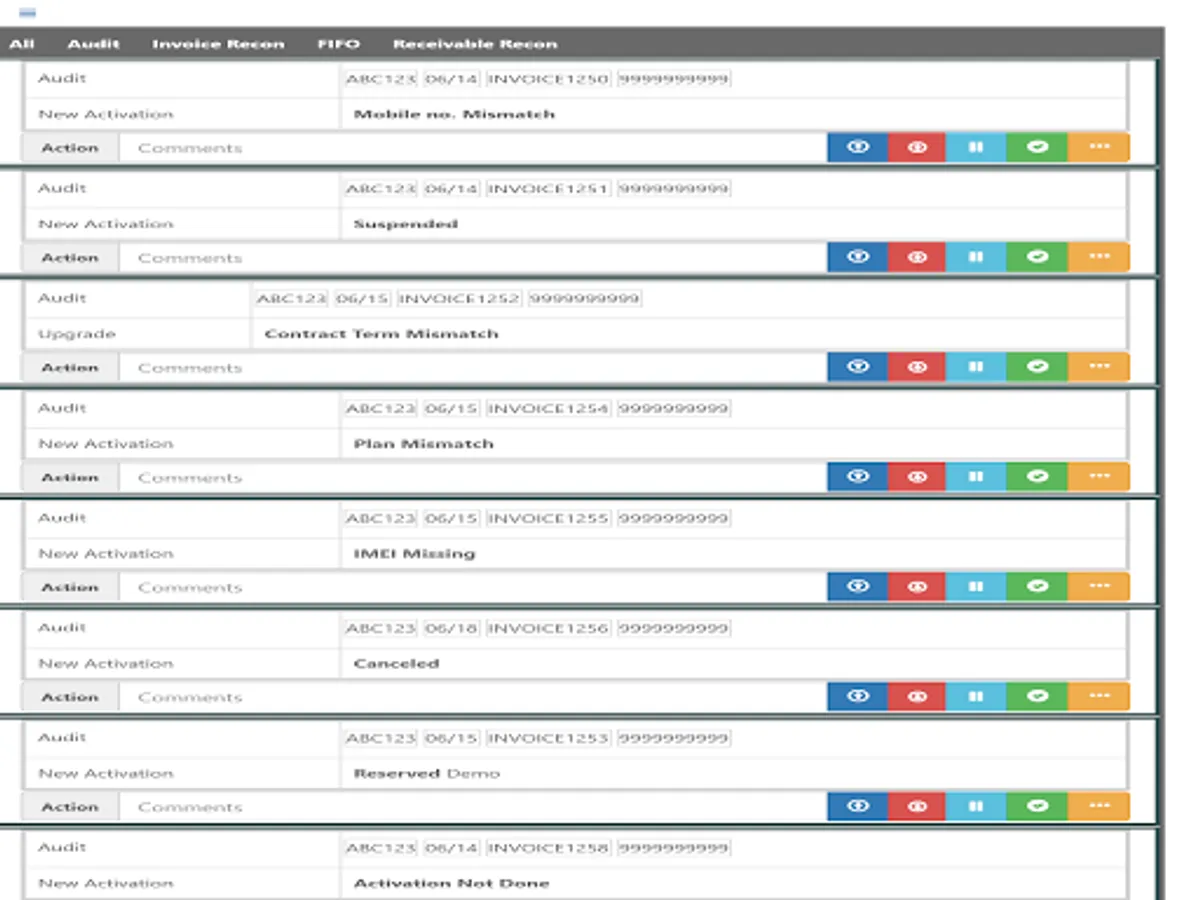Viewport: 1200px width, 900px height.
Task: Click Action button in Reserved Demo row
Action: click(x=70, y=808)
